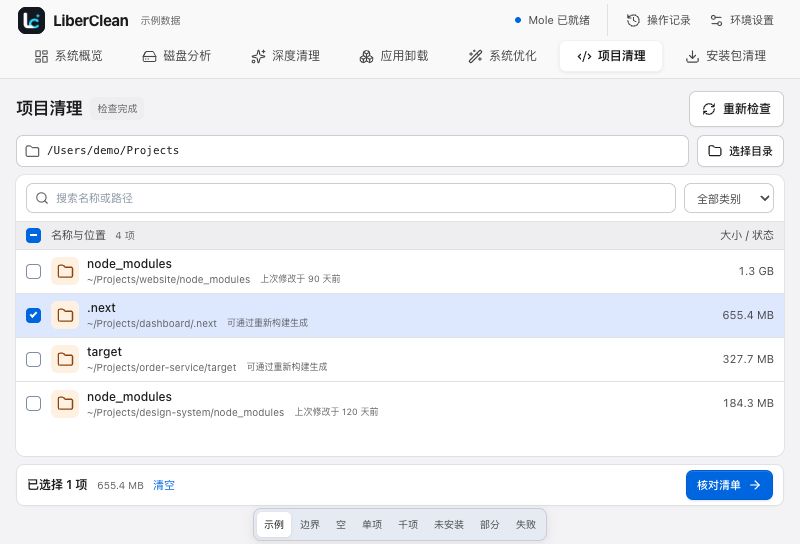Click the 名称与位置 column header
Image resolution: width=800 pixels, height=544 pixels.
79,235
